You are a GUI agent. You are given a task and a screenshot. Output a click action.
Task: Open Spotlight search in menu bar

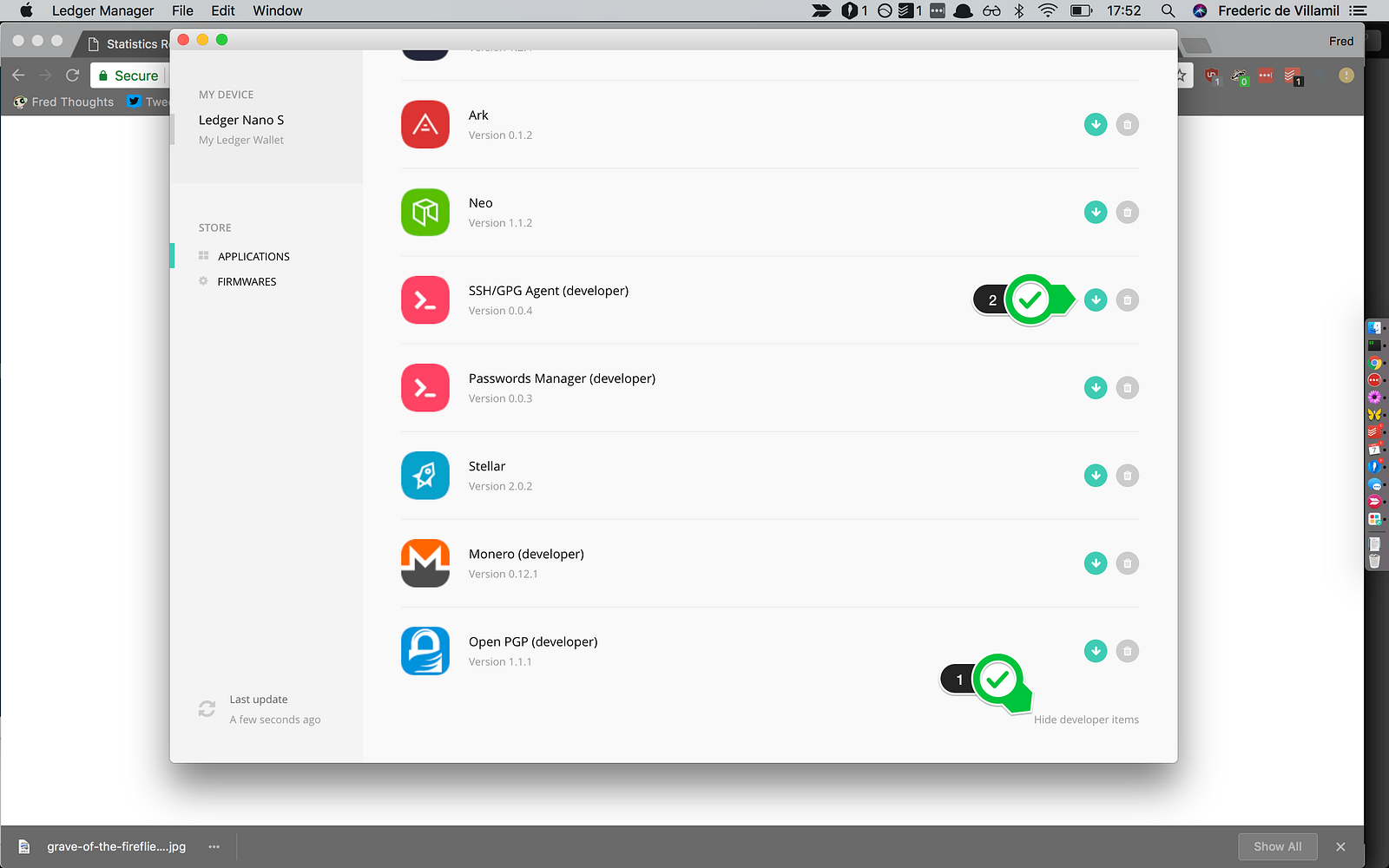1168,10
